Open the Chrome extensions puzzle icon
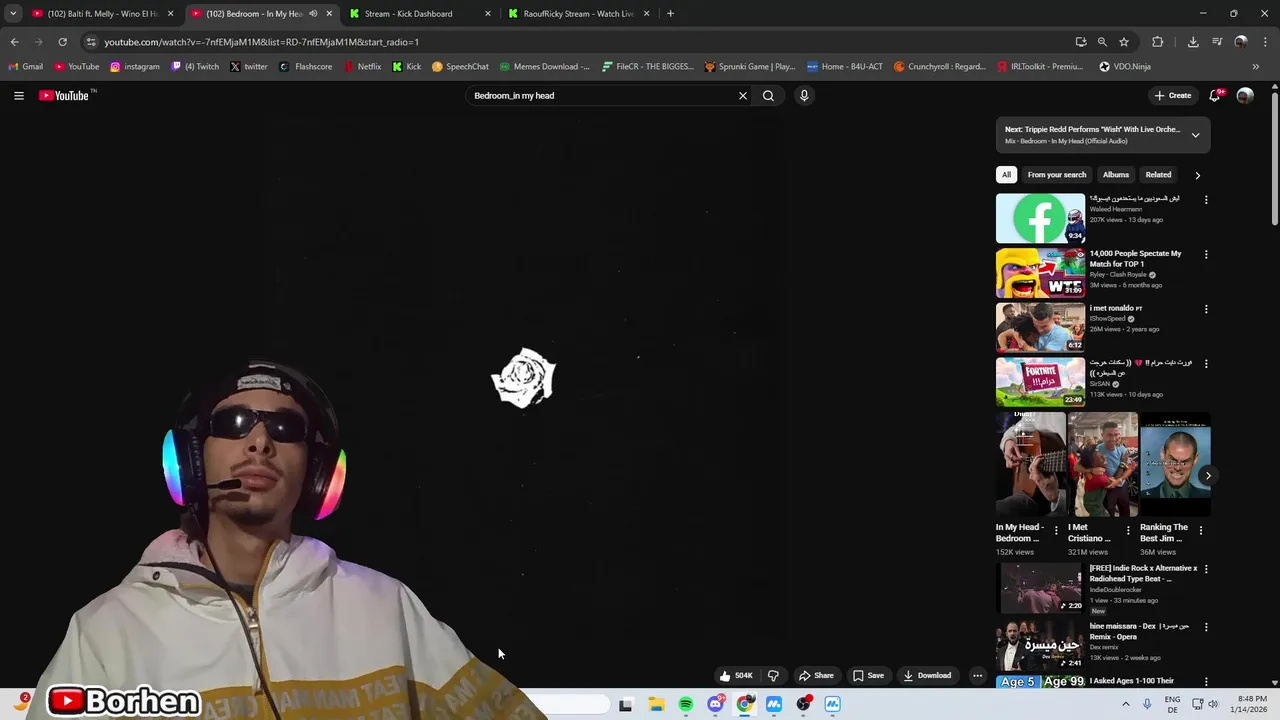The width and height of the screenshot is (1280, 720). click(1158, 42)
